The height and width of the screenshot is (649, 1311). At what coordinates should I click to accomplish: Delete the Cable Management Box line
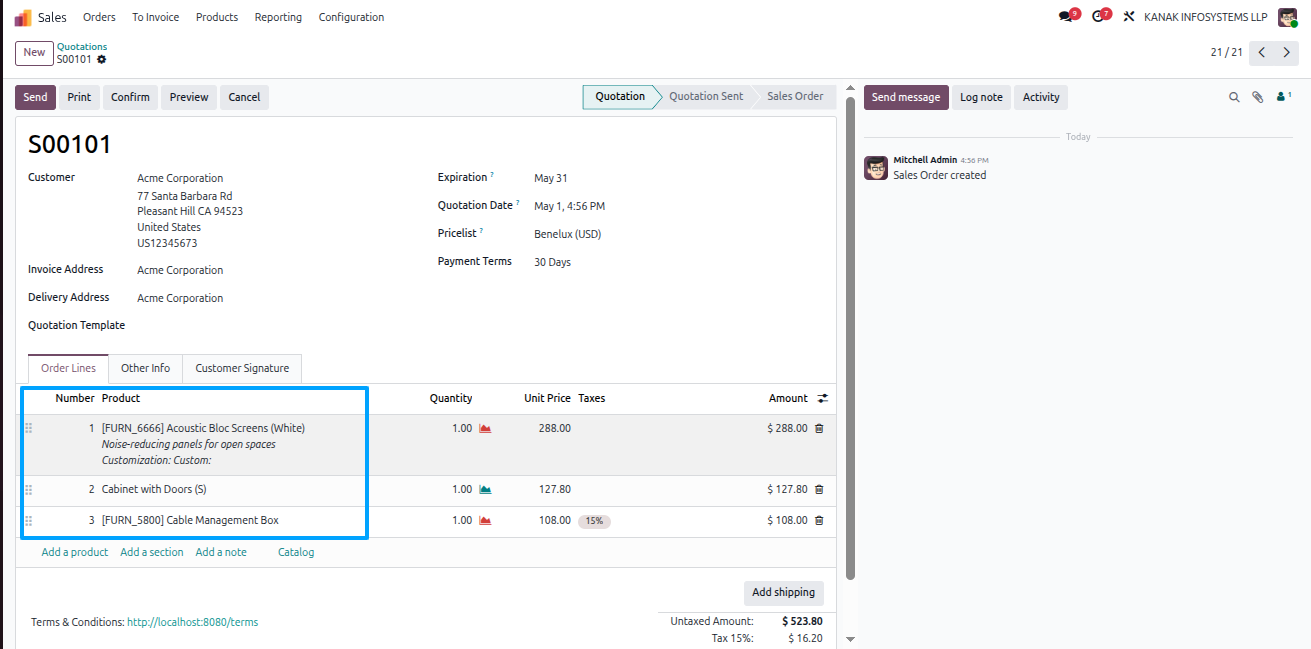coord(819,520)
